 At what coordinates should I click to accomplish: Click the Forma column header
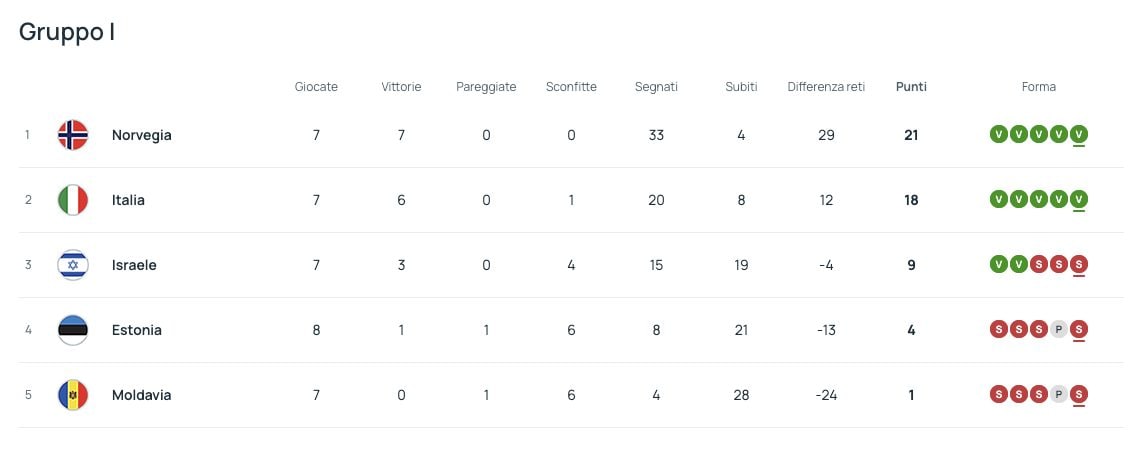(x=1039, y=87)
